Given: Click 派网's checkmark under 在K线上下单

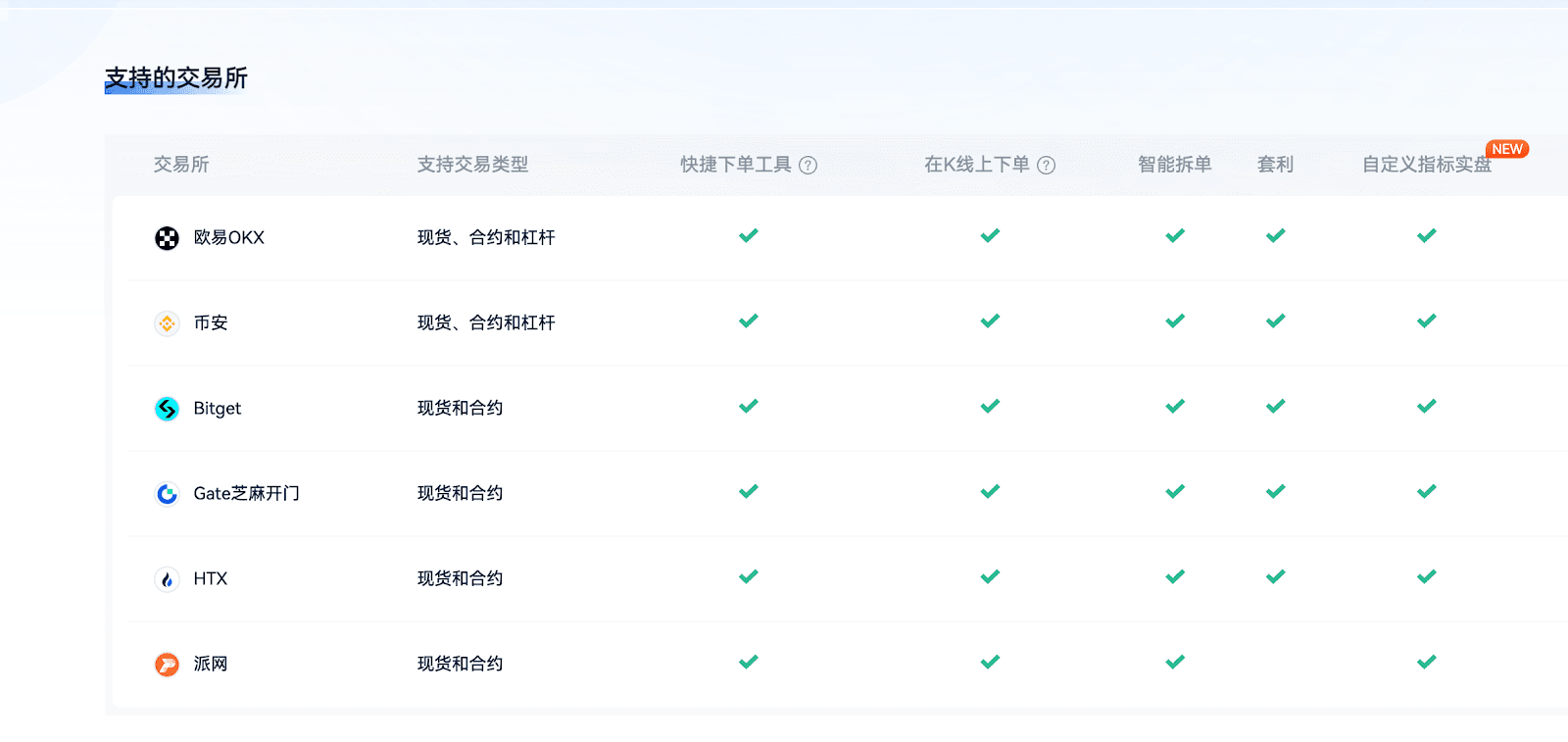Looking at the screenshot, I should click(x=991, y=662).
